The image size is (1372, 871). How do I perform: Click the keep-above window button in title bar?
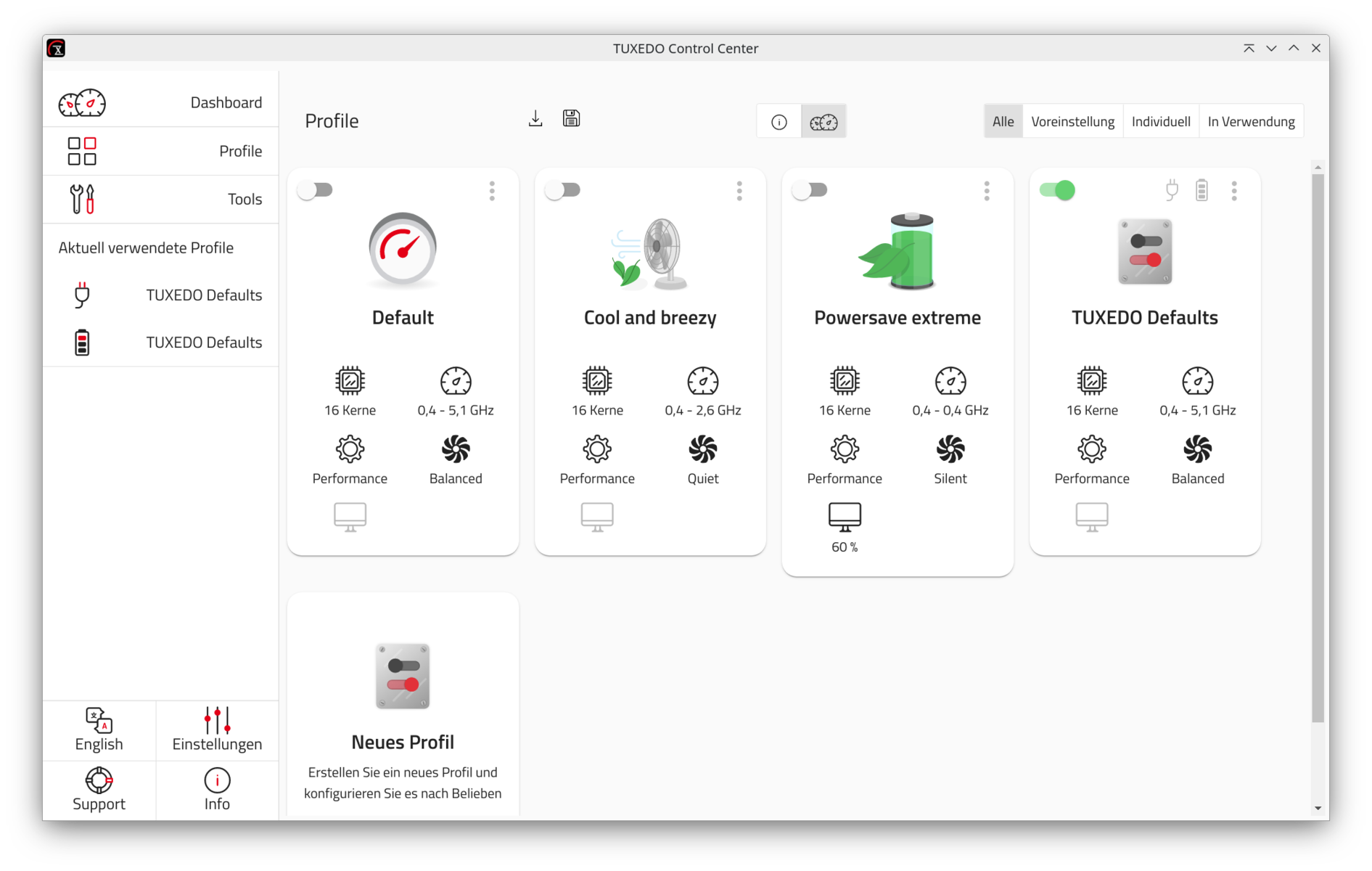(1249, 49)
